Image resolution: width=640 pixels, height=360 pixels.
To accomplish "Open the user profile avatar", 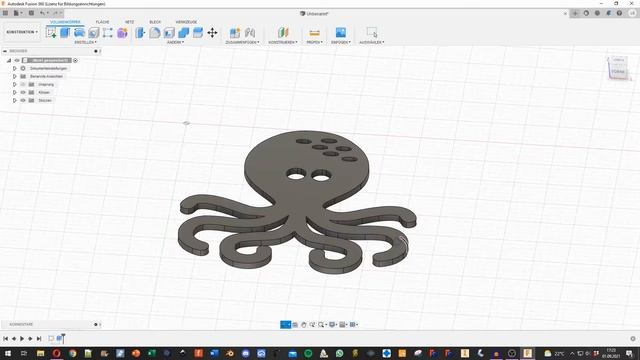I will [632, 13].
